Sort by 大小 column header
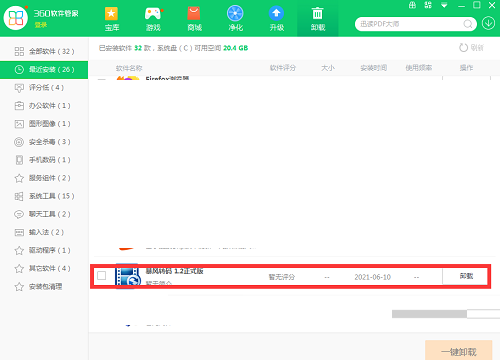 coord(328,68)
